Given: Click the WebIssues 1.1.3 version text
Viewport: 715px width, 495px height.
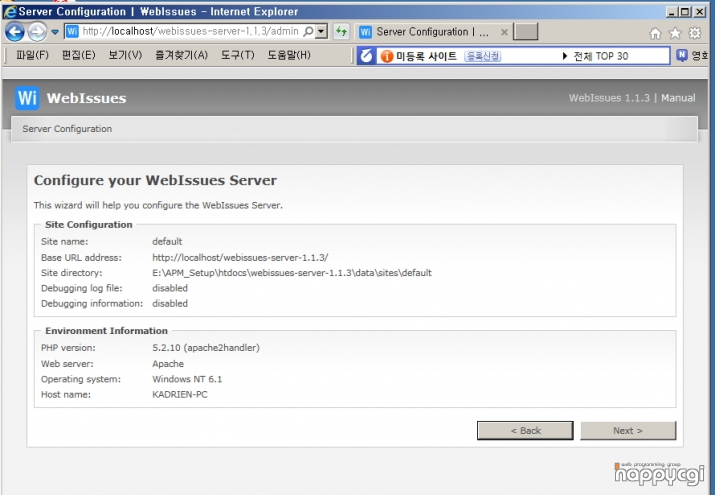Looking at the screenshot, I should tap(609, 98).
